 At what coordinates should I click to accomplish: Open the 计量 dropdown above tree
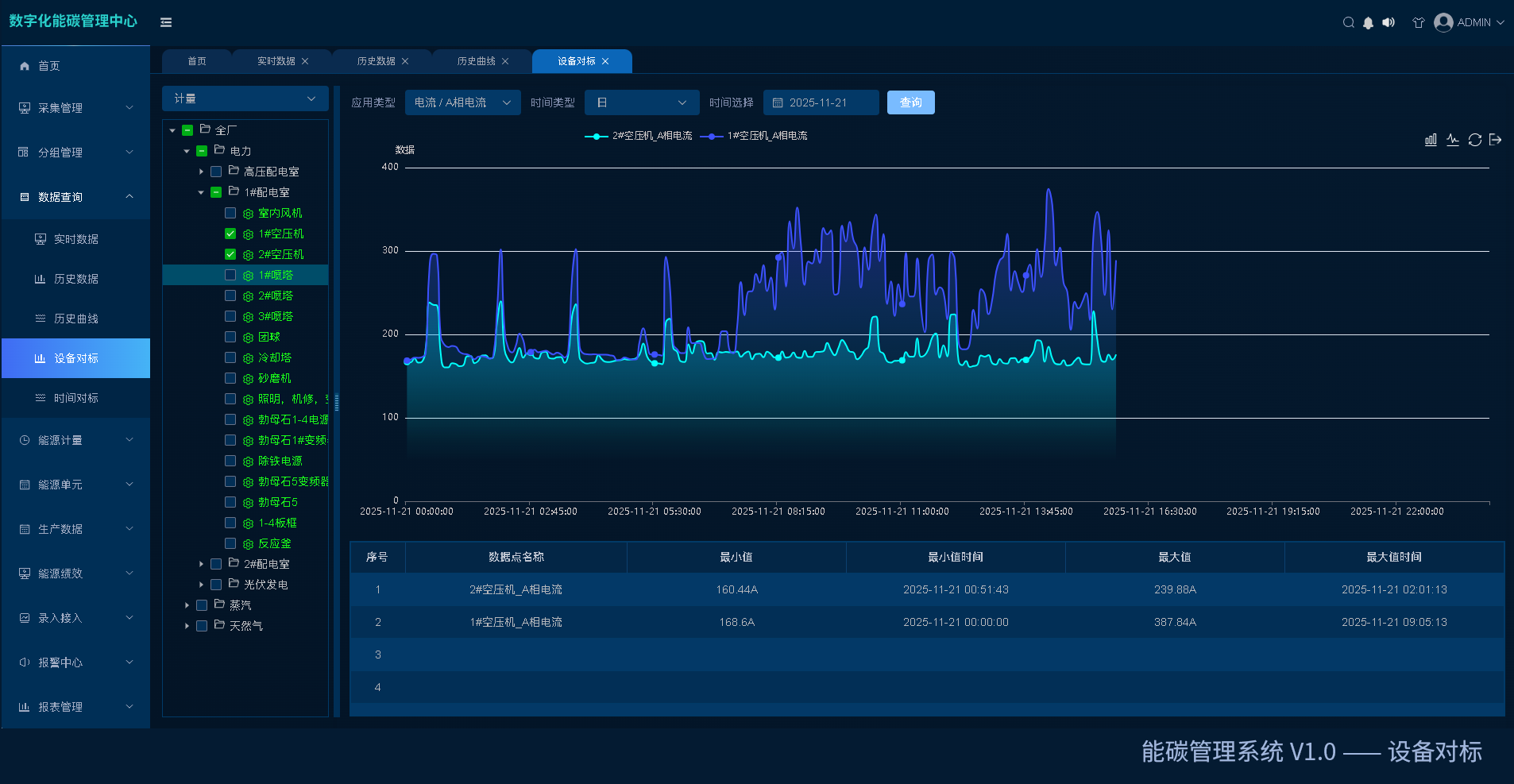tap(245, 98)
